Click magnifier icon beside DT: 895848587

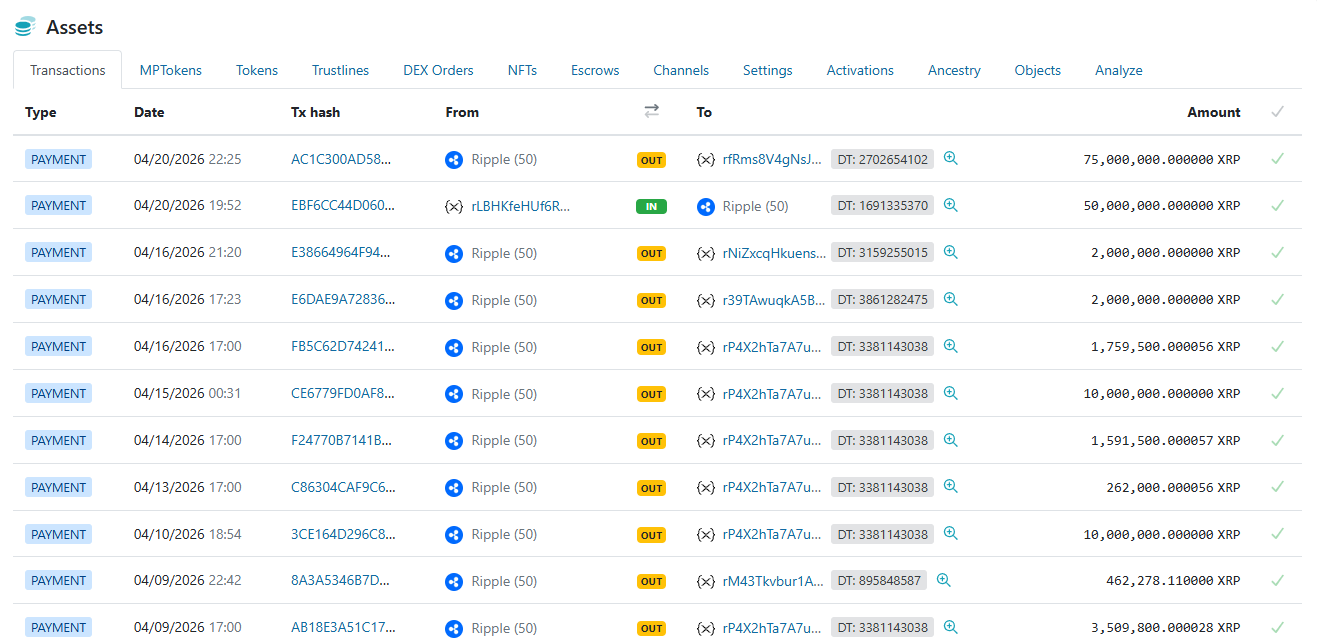(x=943, y=580)
